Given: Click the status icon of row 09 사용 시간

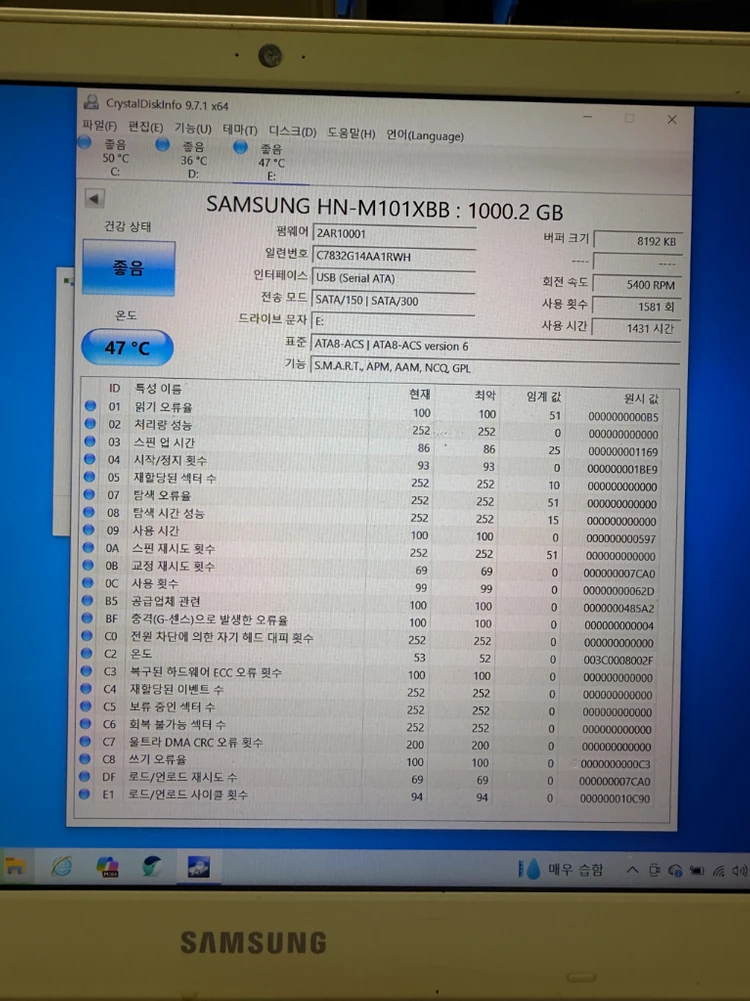Looking at the screenshot, I should tap(88, 530).
